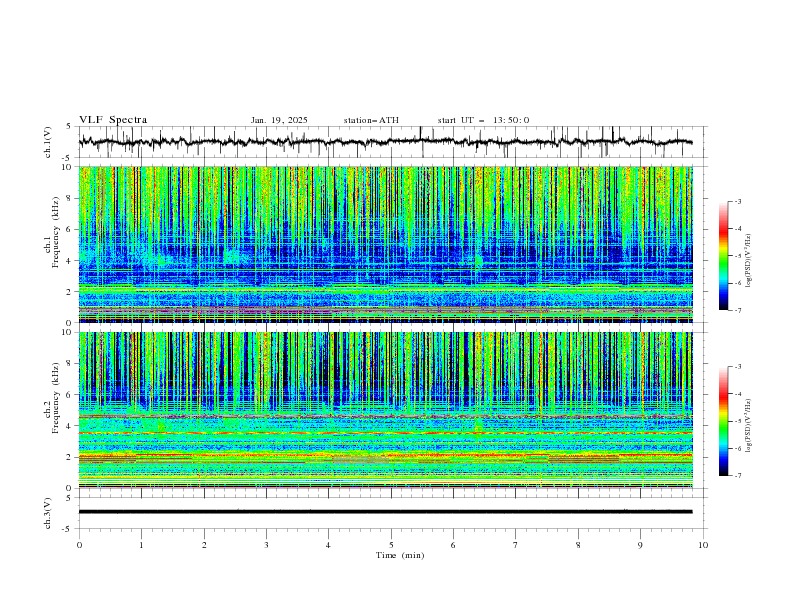
Task: Click the "VLF Spectra" title text
Action: (x=113, y=120)
